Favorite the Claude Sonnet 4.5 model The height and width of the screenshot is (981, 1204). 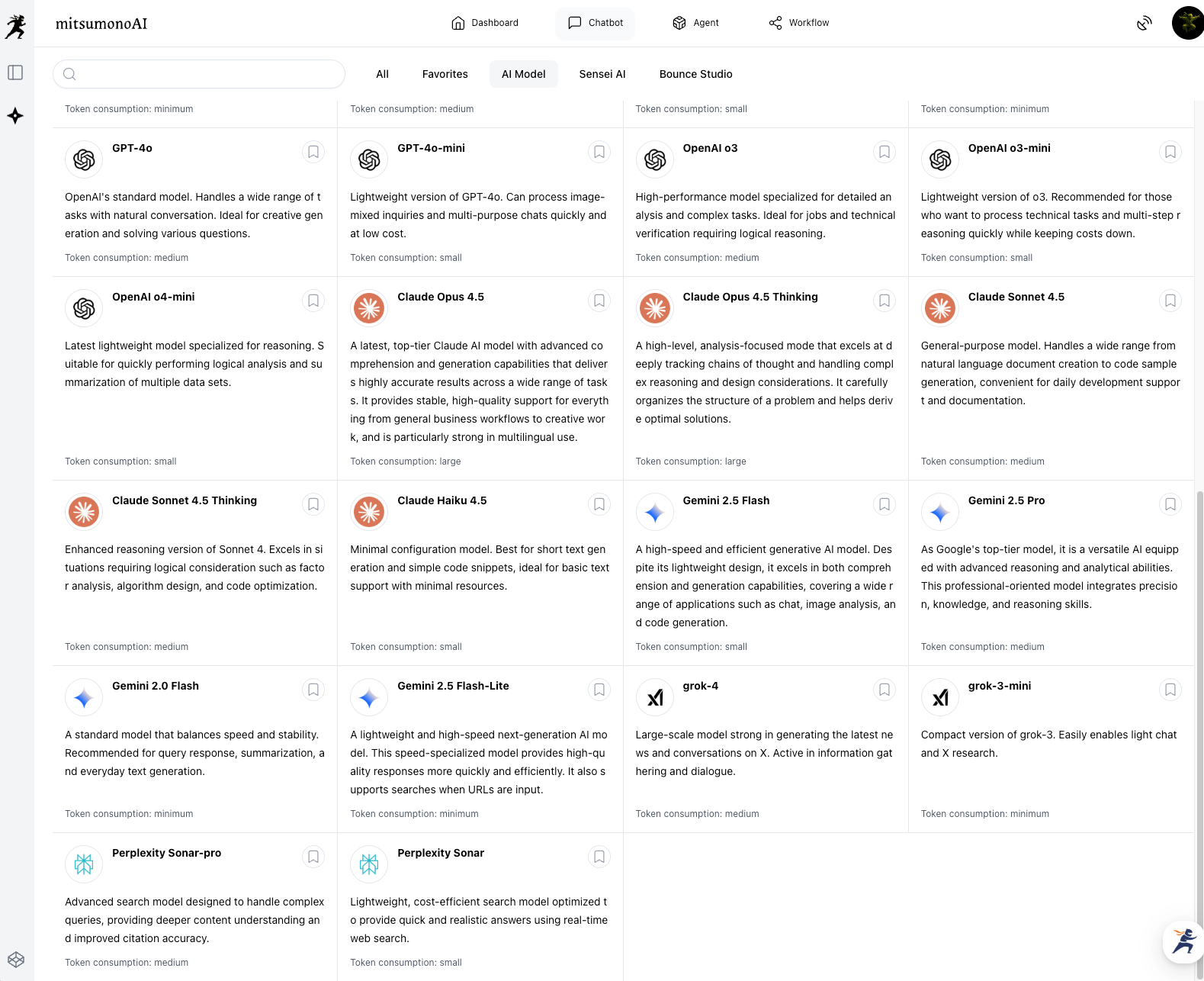click(x=1170, y=301)
